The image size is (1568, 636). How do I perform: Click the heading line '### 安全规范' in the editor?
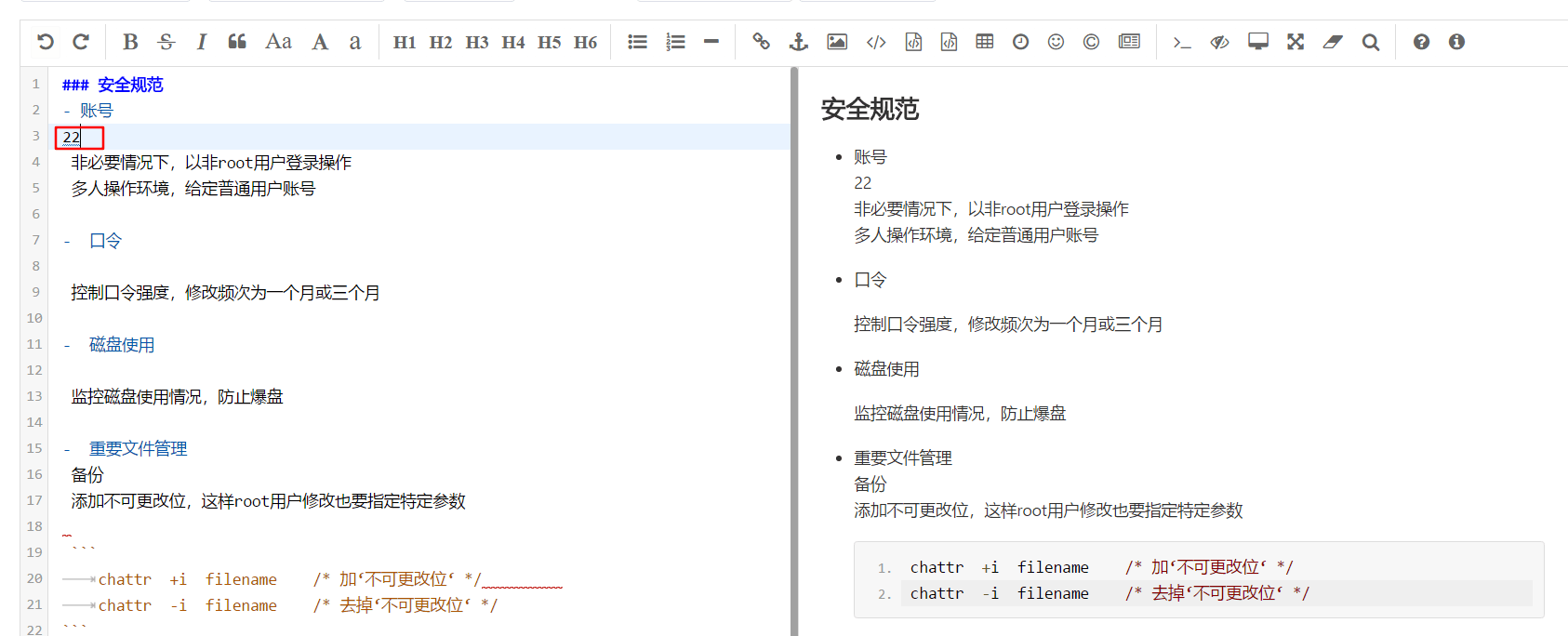click(x=113, y=85)
